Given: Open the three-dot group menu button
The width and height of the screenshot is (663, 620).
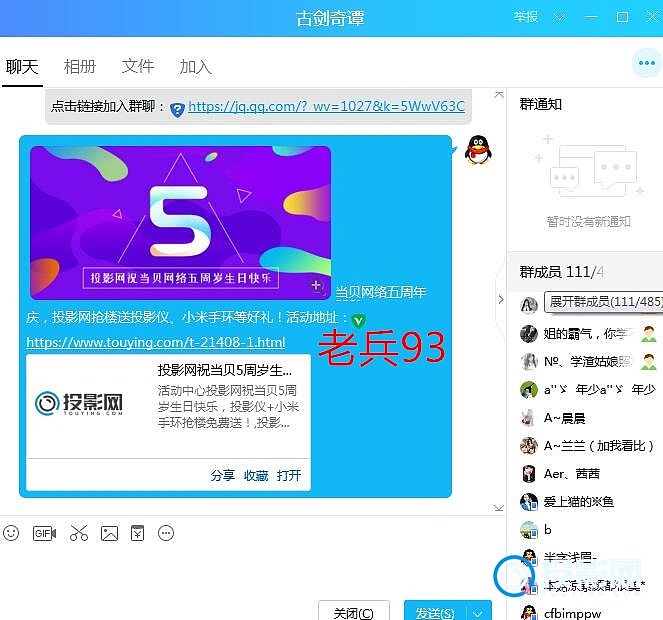Looking at the screenshot, I should (x=647, y=63).
